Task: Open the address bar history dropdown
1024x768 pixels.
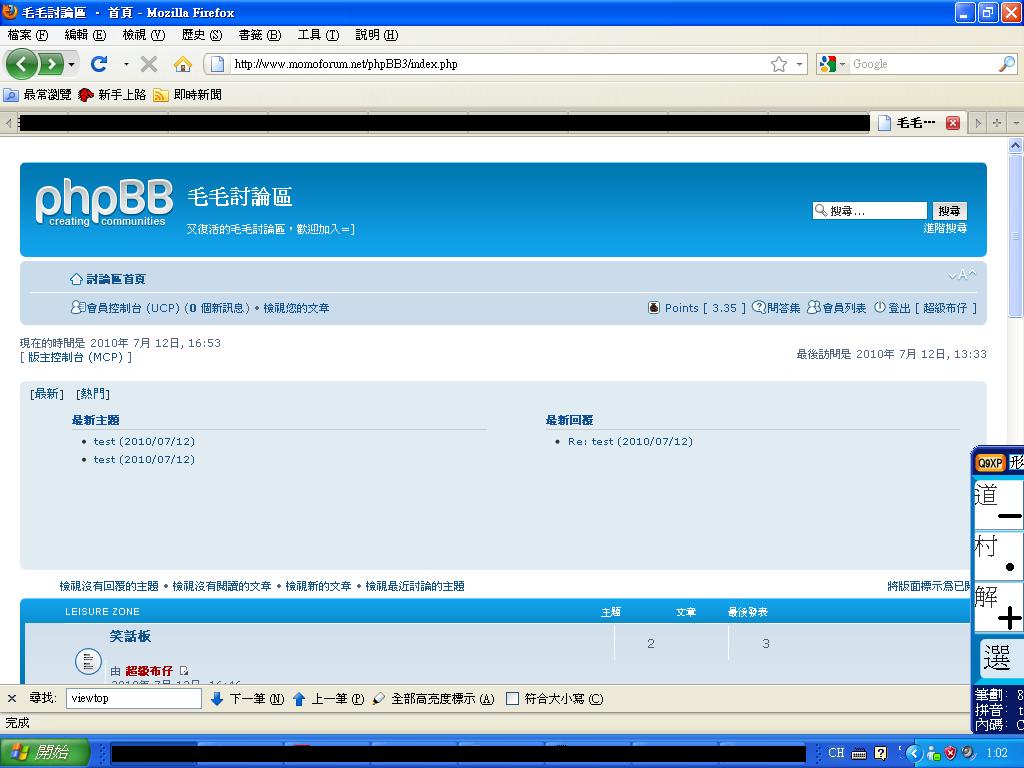Action: pos(799,64)
